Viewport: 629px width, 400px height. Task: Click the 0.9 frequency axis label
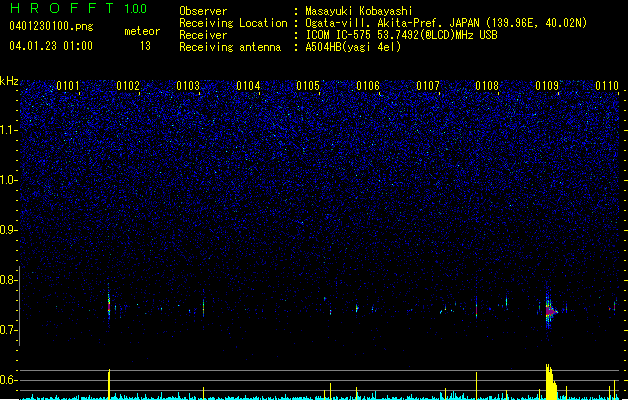point(8,230)
